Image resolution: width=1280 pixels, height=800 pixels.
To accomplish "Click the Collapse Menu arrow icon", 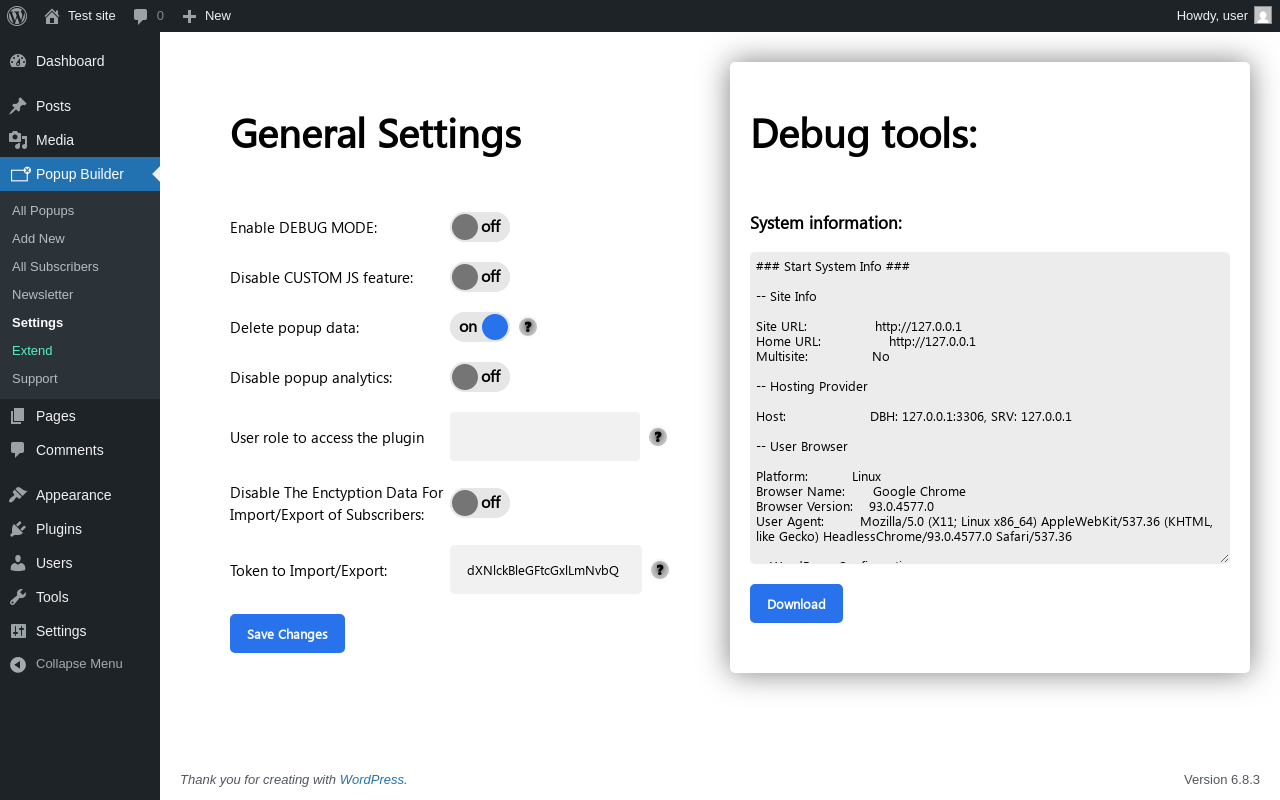I will tap(18, 664).
